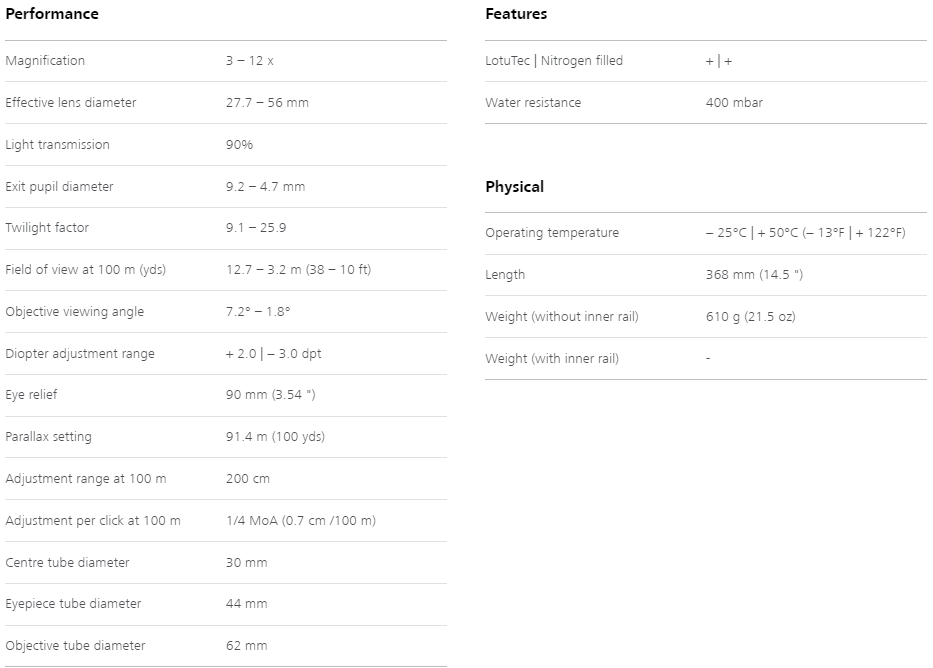
Task: Click the 3 – 12 x magnification value
Action: coord(250,61)
